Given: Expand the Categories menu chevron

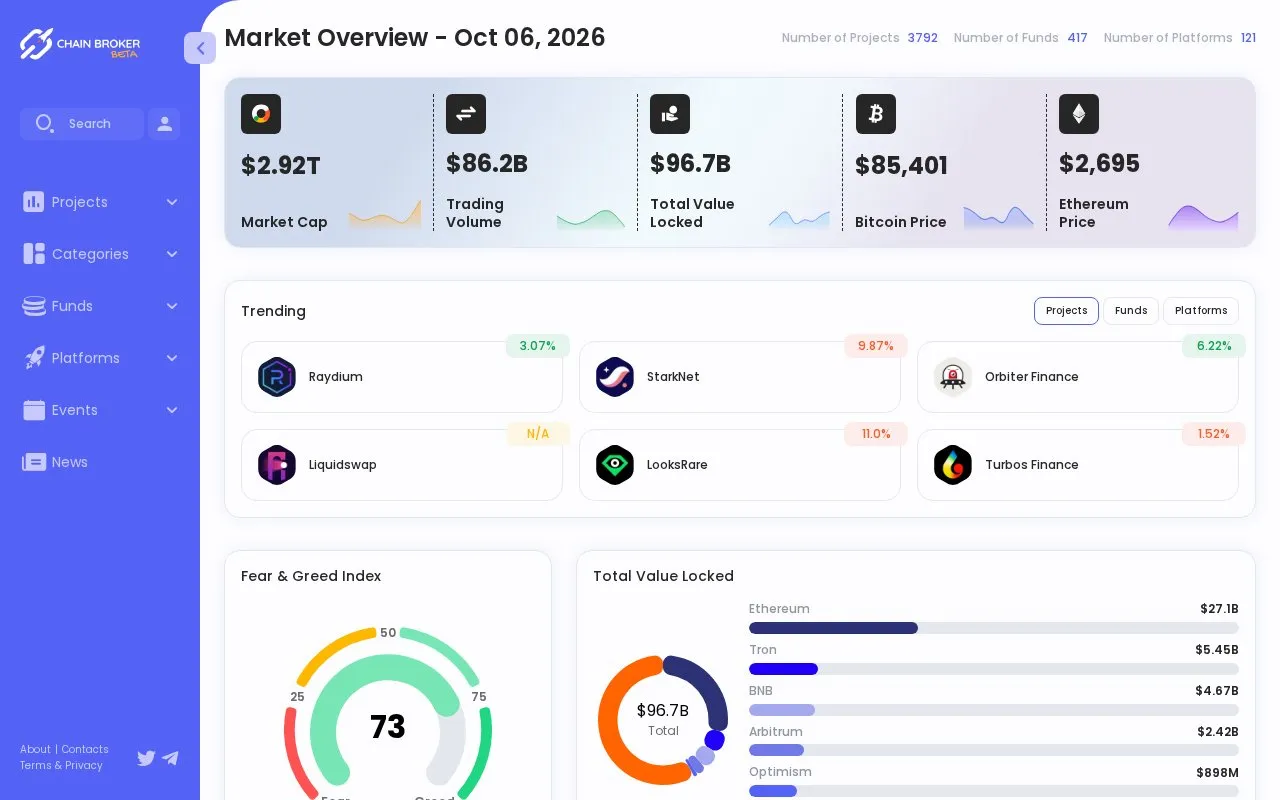Looking at the screenshot, I should [x=172, y=254].
